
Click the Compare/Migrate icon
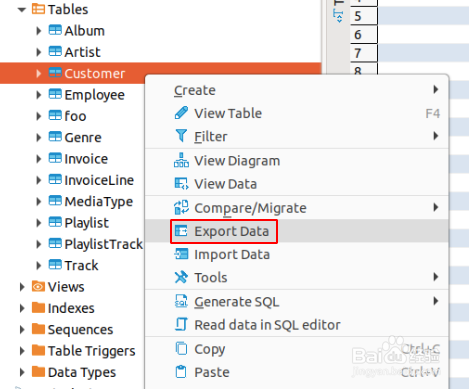click(181, 207)
